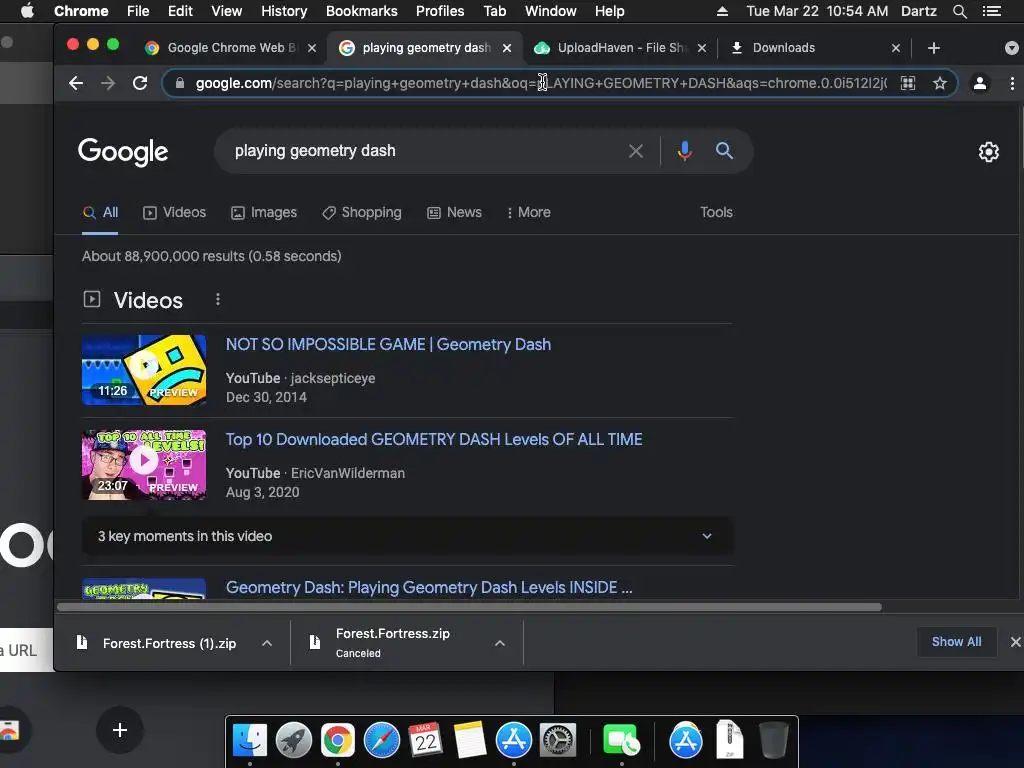Close the Downloads tab
This screenshot has height=768, width=1024.
click(896, 48)
